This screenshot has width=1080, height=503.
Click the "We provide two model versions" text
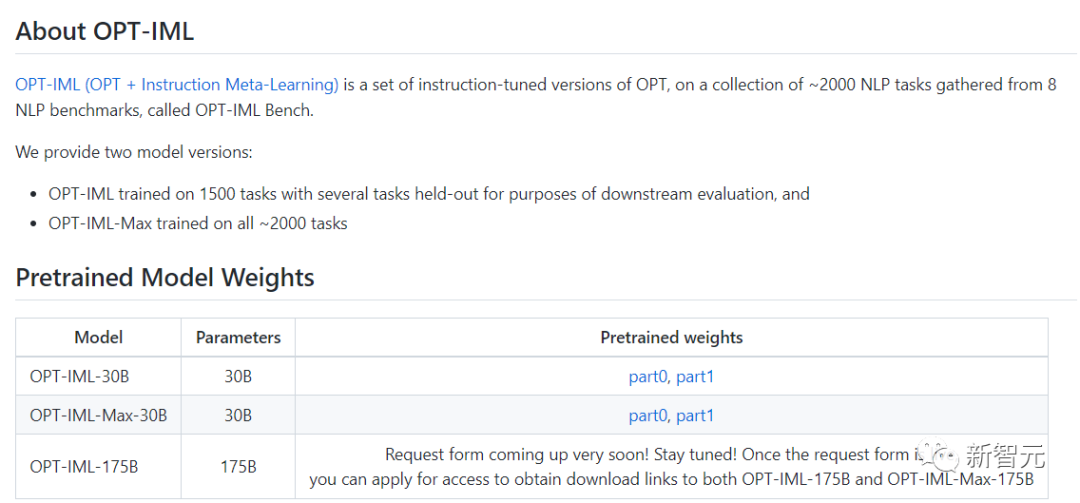point(134,153)
